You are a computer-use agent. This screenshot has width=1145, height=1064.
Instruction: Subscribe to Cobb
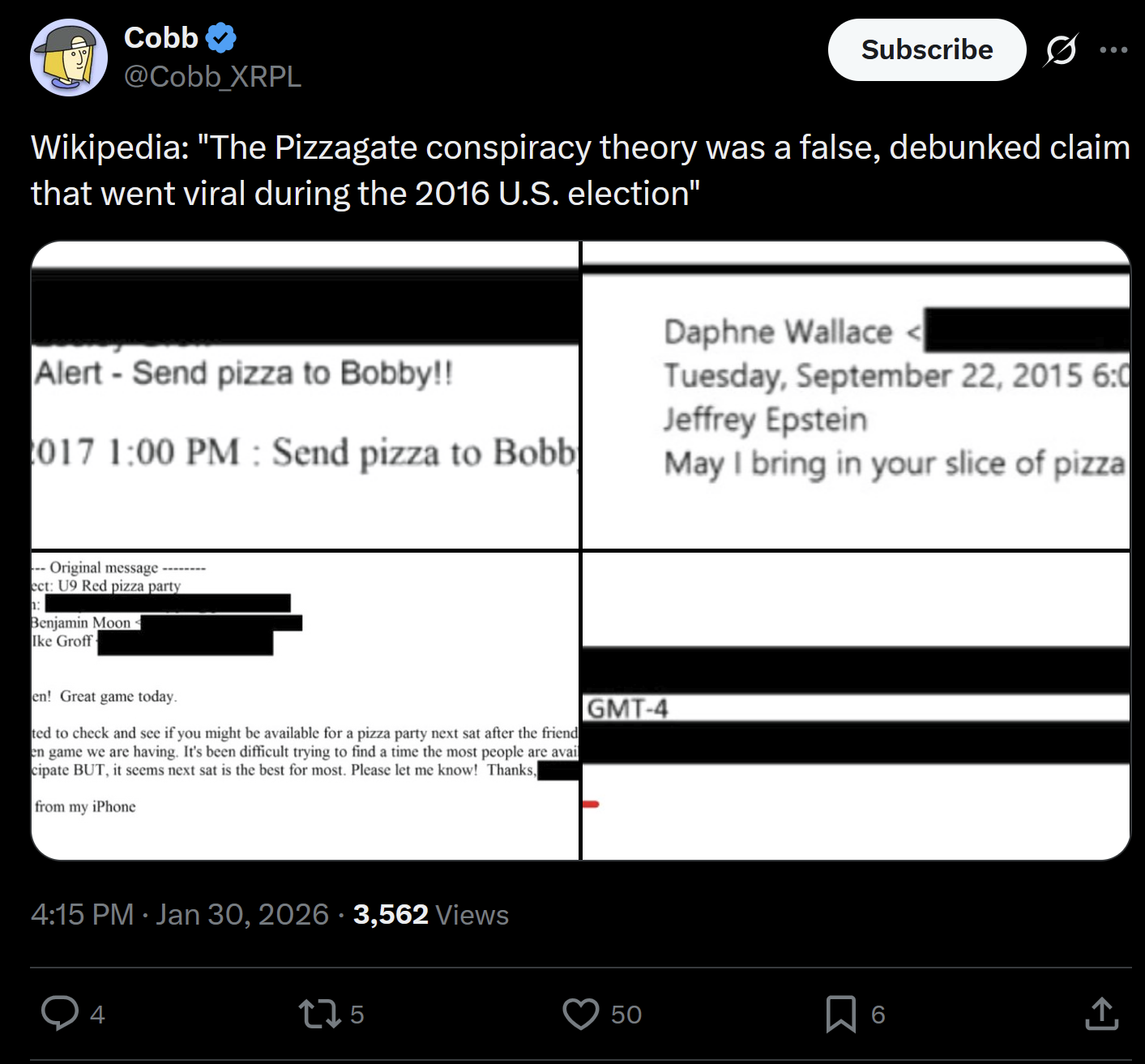click(x=926, y=50)
